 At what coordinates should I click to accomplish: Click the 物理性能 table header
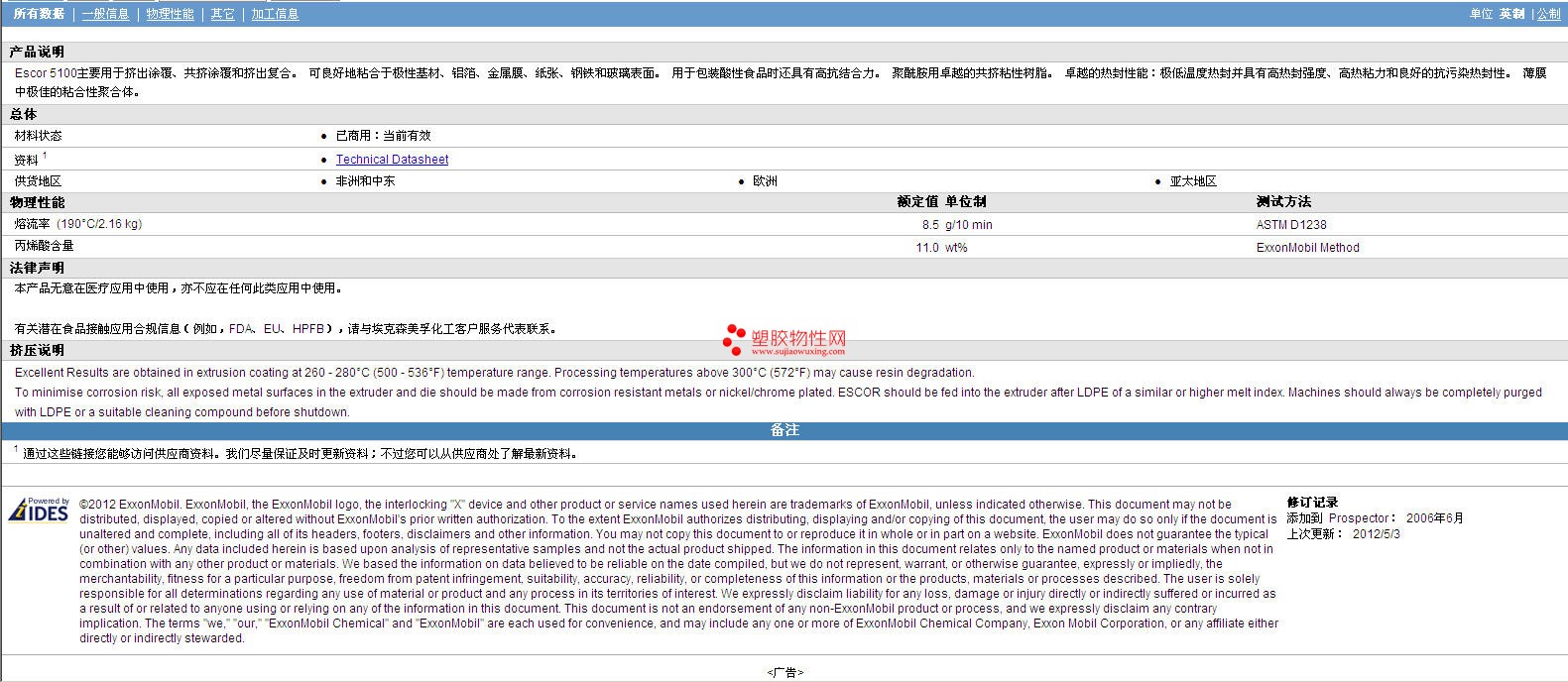pyautogui.click(x=37, y=202)
